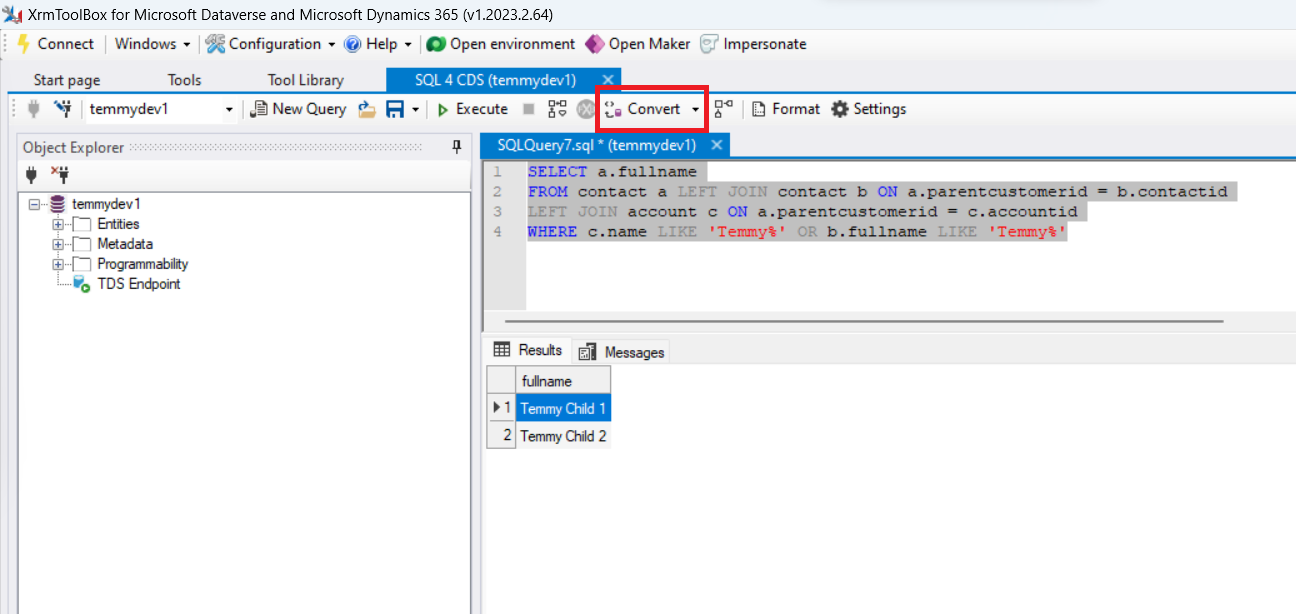Select the Programmability tree item
Image resolution: width=1296 pixels, height=614 pixels.
[x=143, y=264]
